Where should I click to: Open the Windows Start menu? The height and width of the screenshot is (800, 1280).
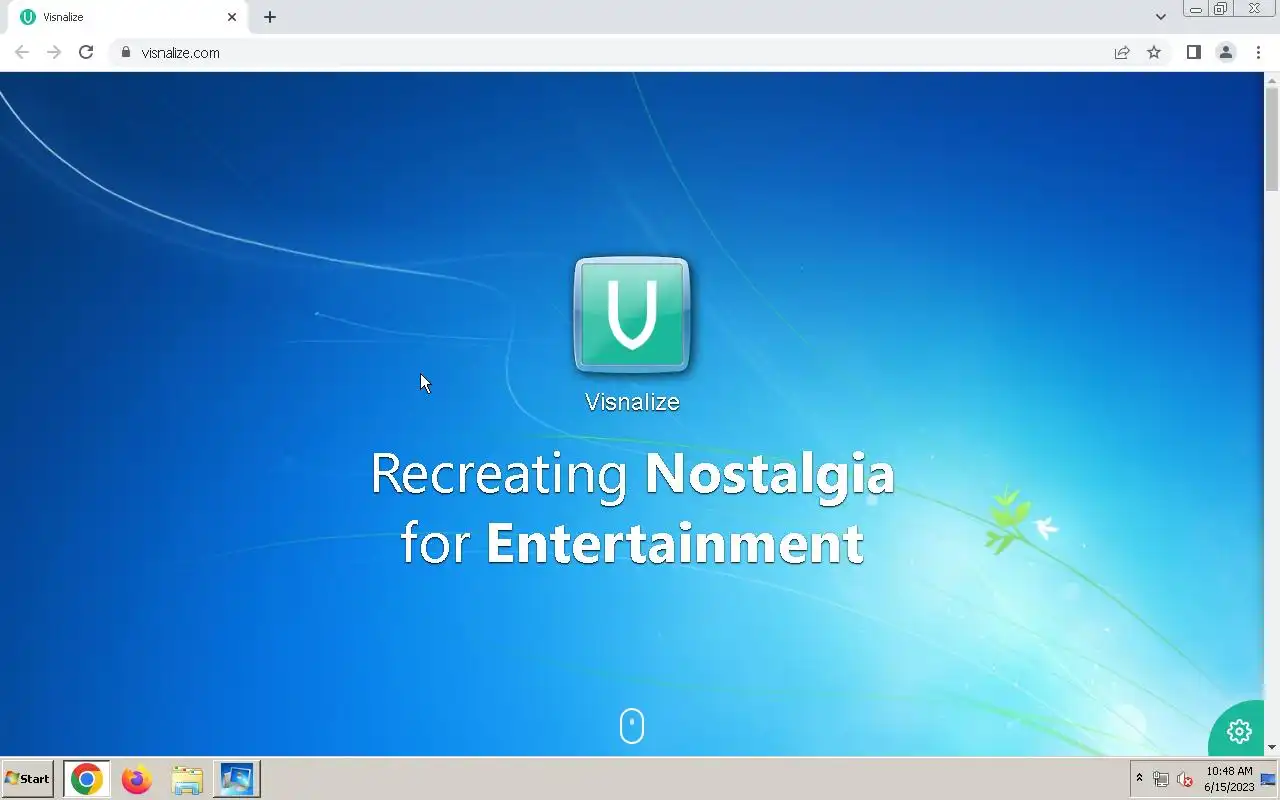(x=28, y=778)
